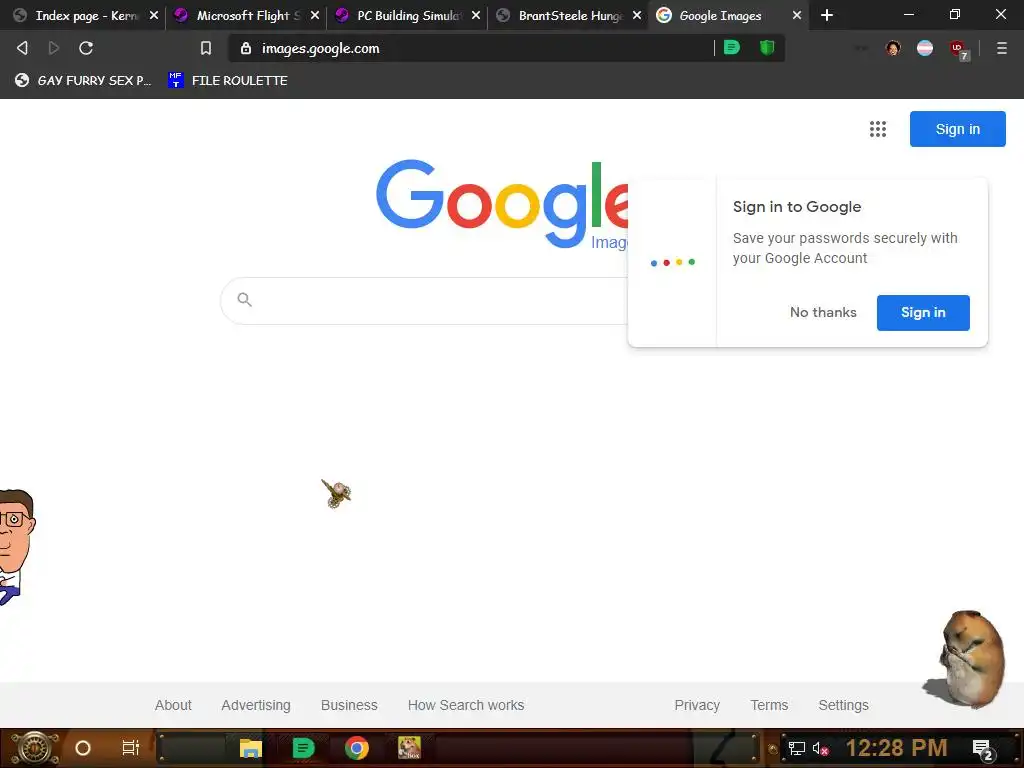Click the muted speaker tray icon
The height and width of the screenshot is (768, 1024).
820,748
